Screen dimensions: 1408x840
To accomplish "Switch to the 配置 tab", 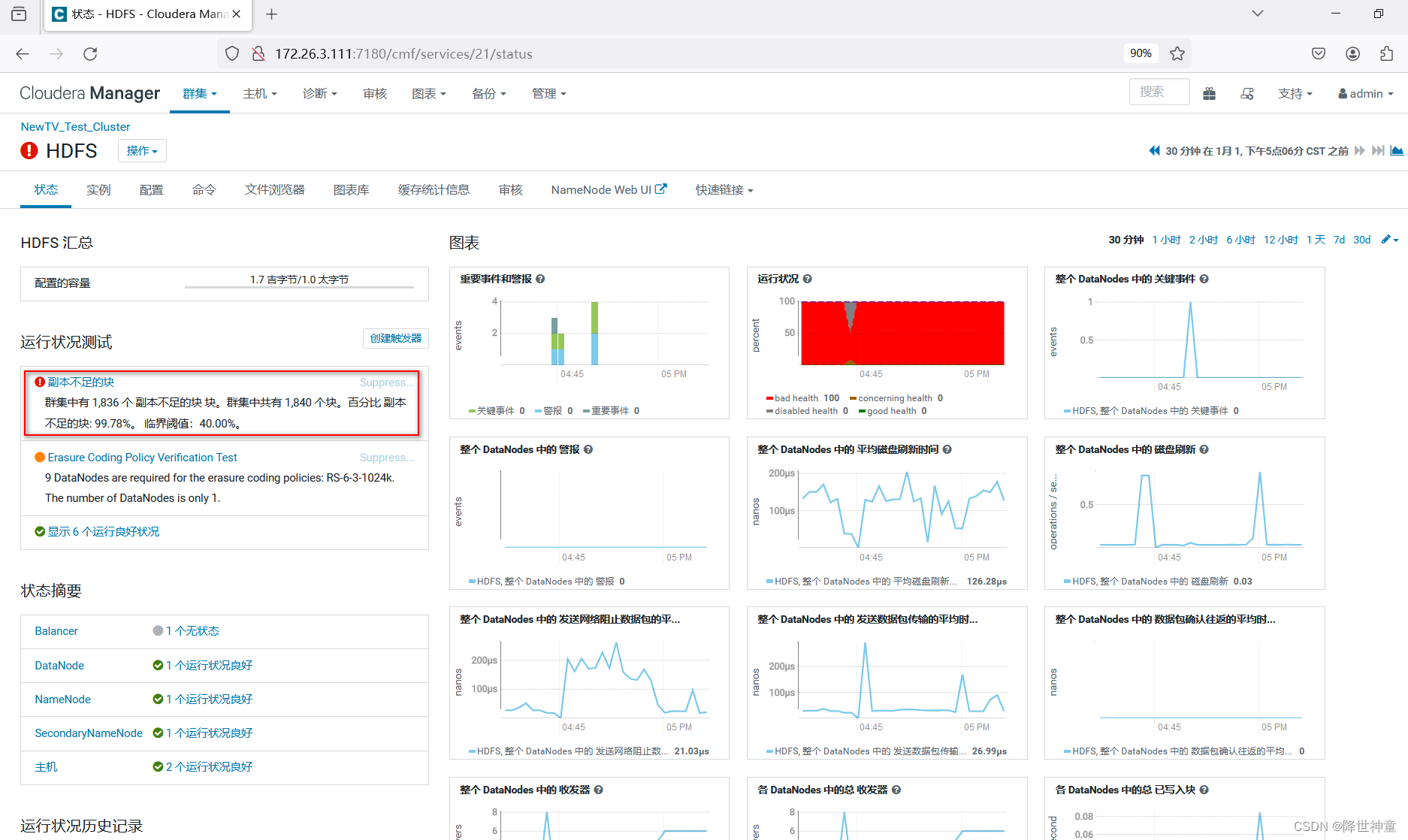I will (x=151, y=190).
